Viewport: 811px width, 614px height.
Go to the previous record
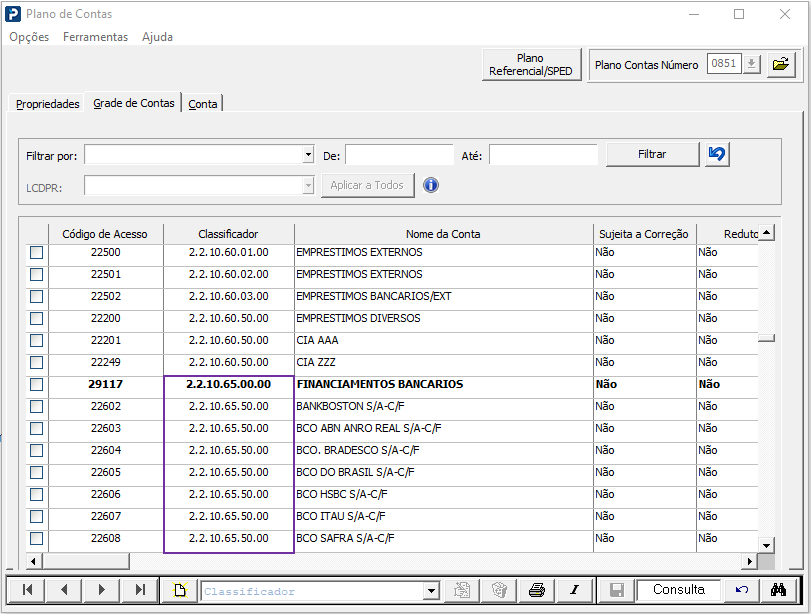tap(64, 590)
